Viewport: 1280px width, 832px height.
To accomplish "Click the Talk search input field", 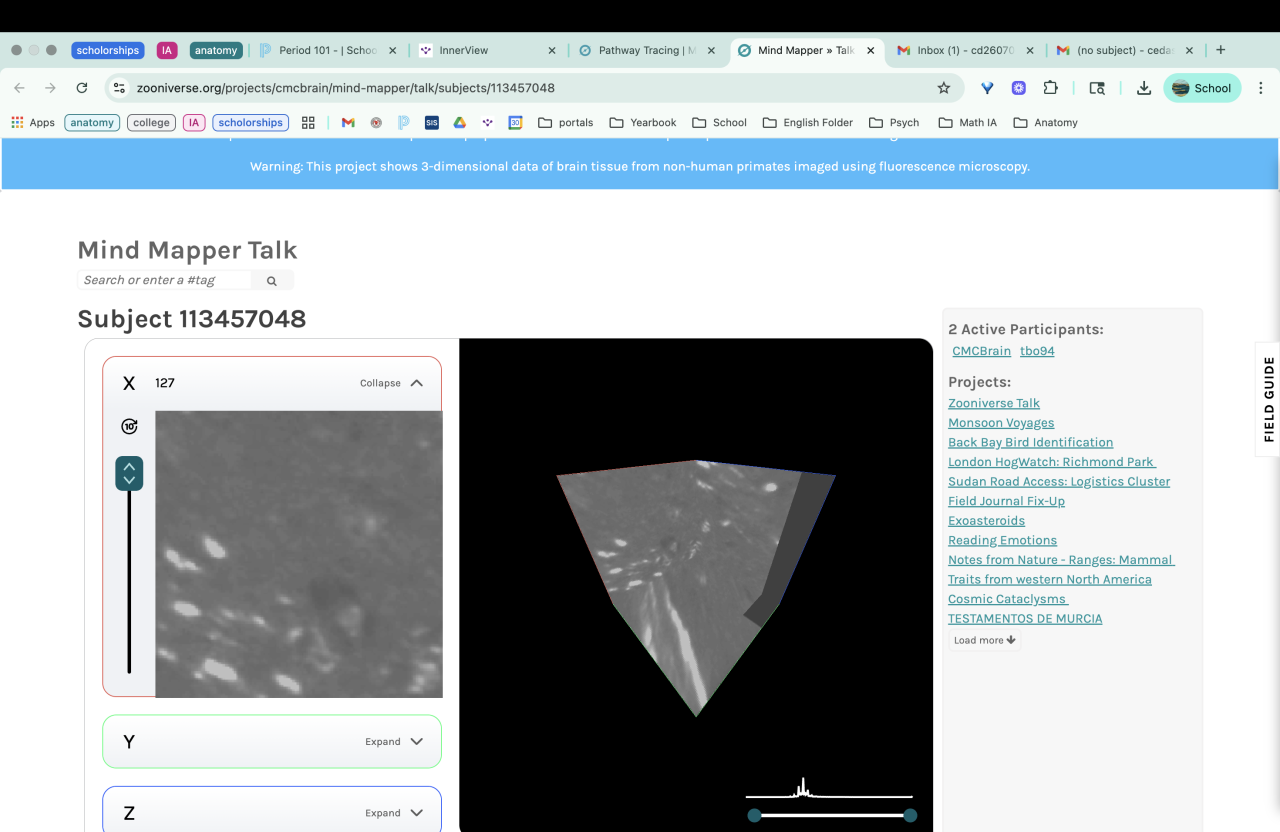I will tap(165, 280).
